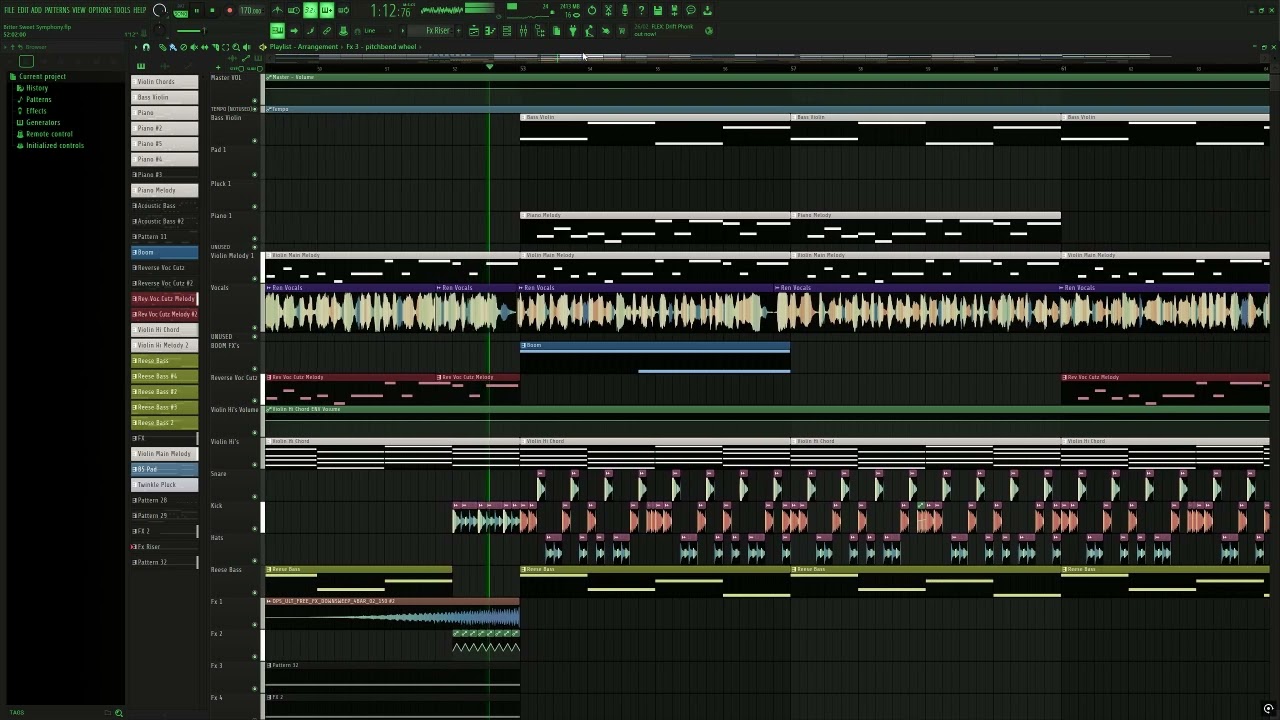Viewport: 1280px width, 720px height.
Task: Click the Fx 3 - pitchbend wheel breadcrumb
Action: click(x=381, y=47)
